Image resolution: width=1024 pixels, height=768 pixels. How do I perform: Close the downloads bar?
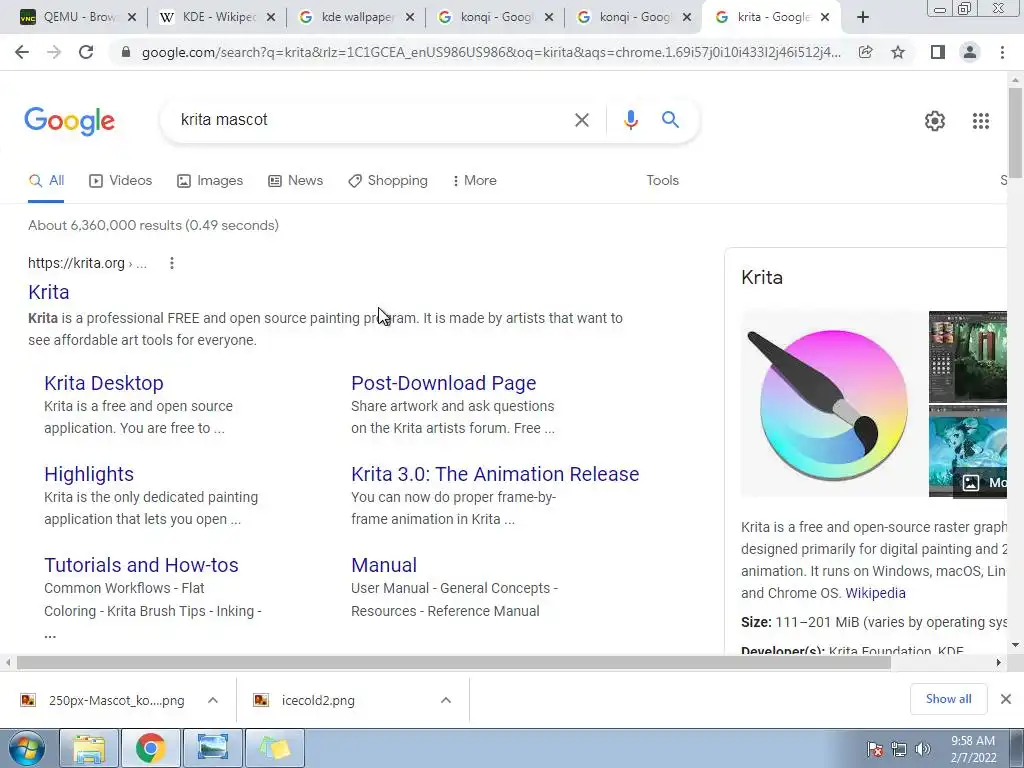pyautogui.click(x=1006, y=699)
